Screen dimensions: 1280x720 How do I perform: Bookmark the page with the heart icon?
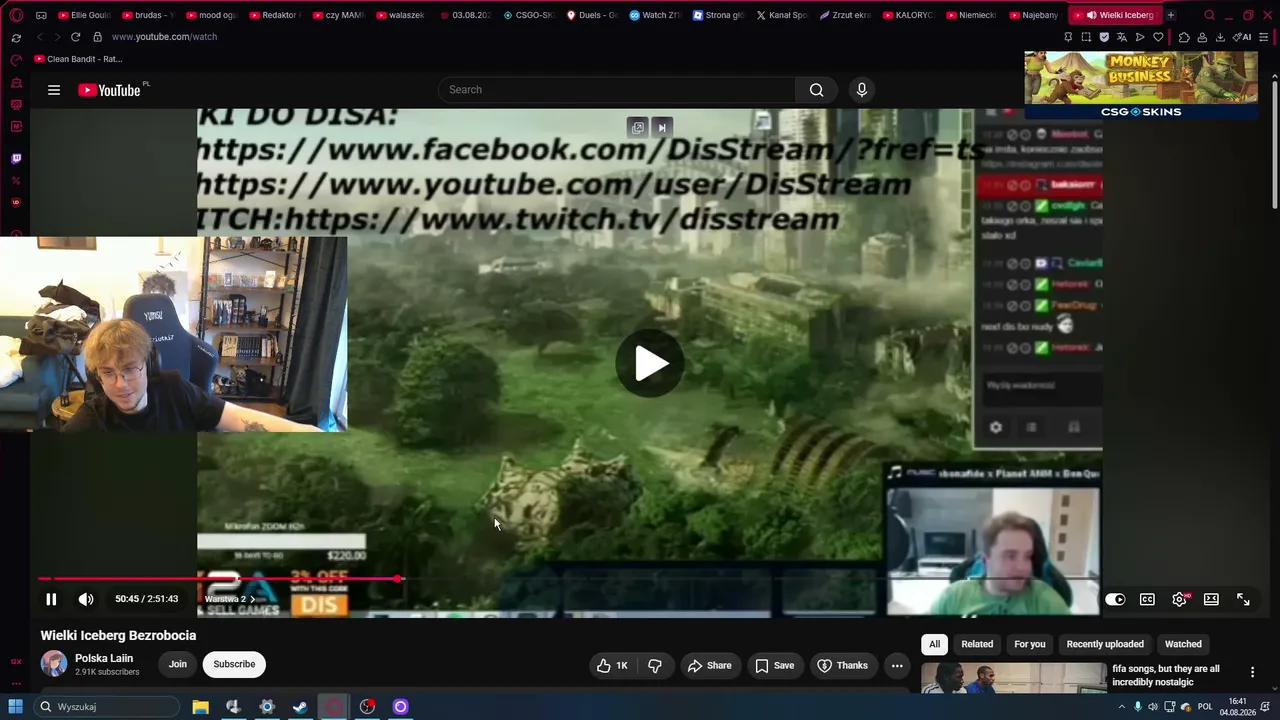click(x=1158, y=37)
